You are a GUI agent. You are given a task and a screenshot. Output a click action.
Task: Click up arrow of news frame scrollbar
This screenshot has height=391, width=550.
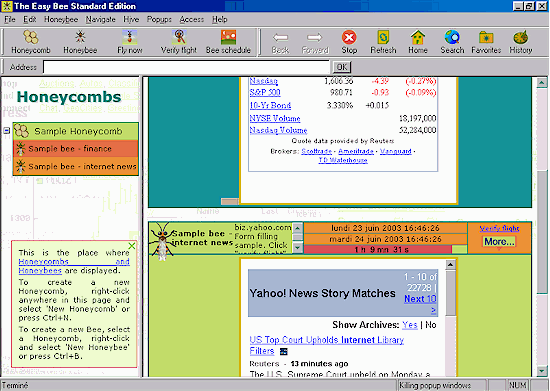[451, 265]
